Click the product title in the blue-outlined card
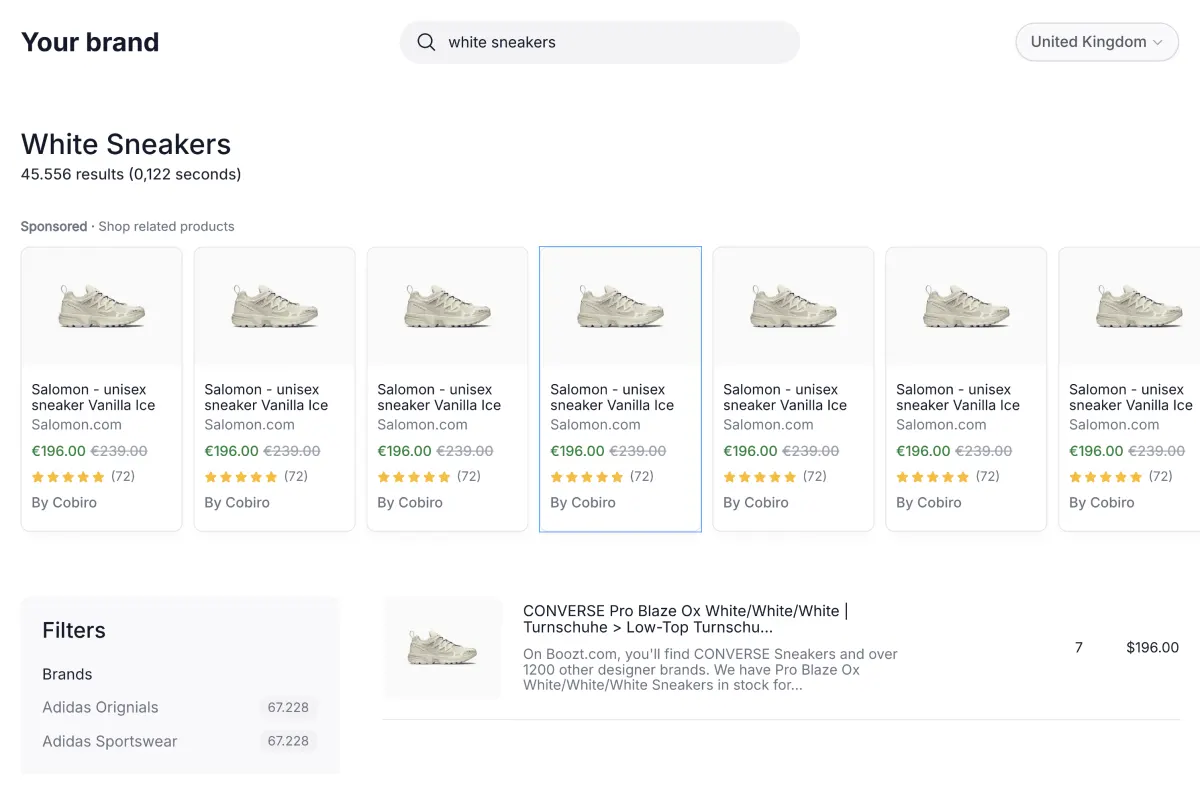 click(612, 397)
